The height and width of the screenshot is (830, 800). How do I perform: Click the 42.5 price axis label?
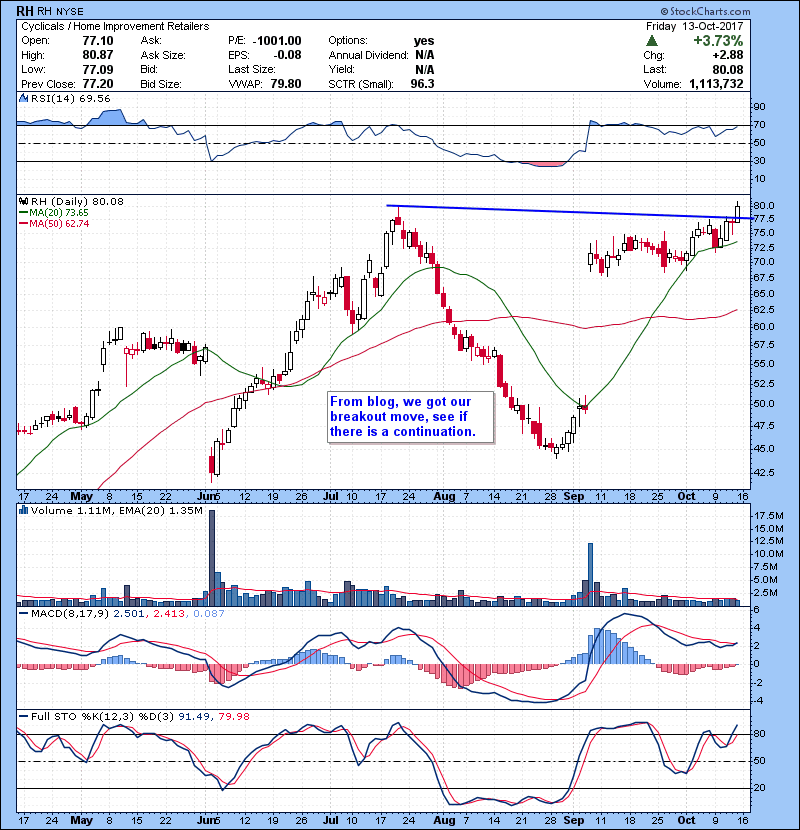click(x=764, y=473)
